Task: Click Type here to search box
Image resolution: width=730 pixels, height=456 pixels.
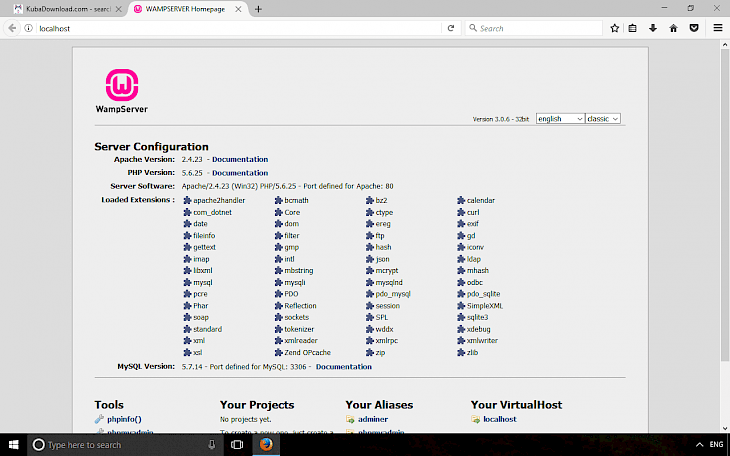Action: [x=126, y=445]
